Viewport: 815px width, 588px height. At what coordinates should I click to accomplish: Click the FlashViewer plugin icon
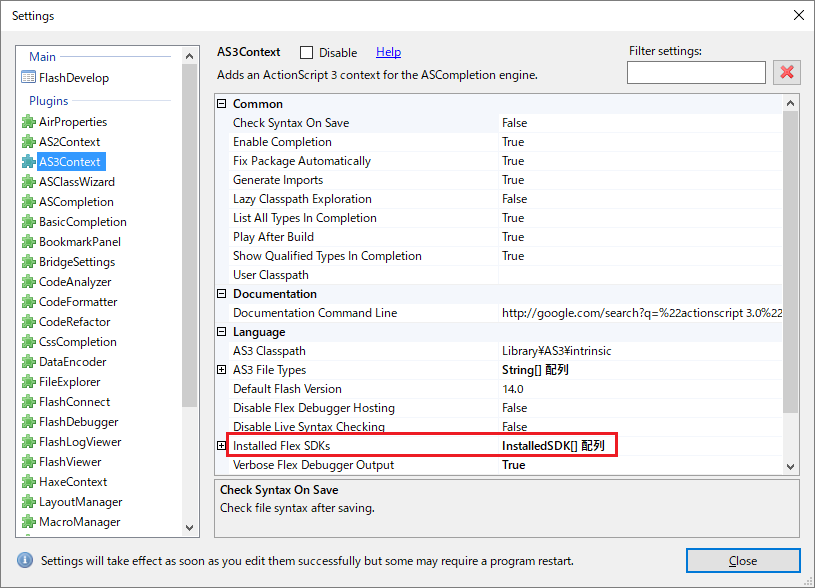point(29,462)
